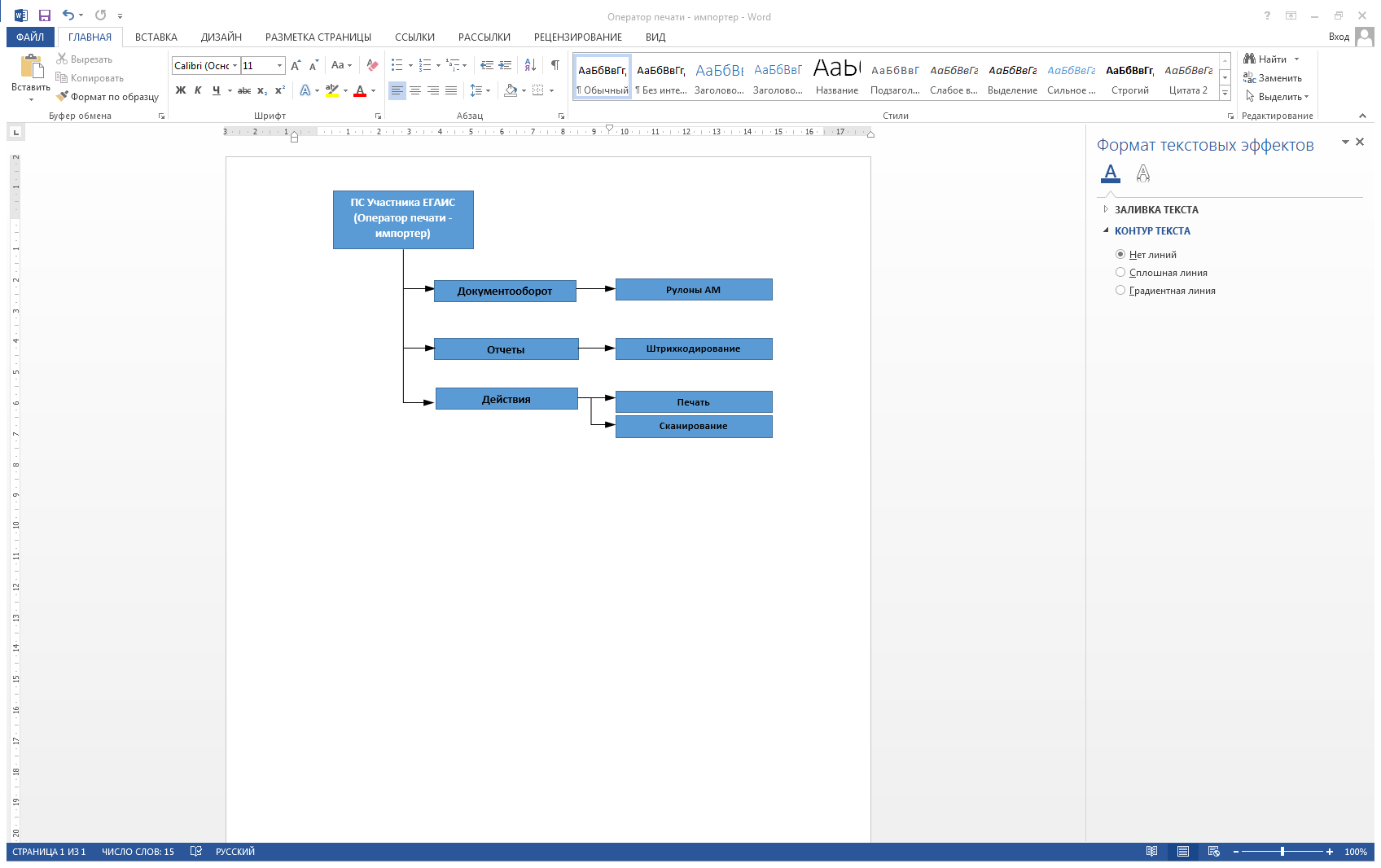The height and width of the screenshot is (868, 1381).
Task: Open font size 11 dropdown
Action: (x=280, y=66)
